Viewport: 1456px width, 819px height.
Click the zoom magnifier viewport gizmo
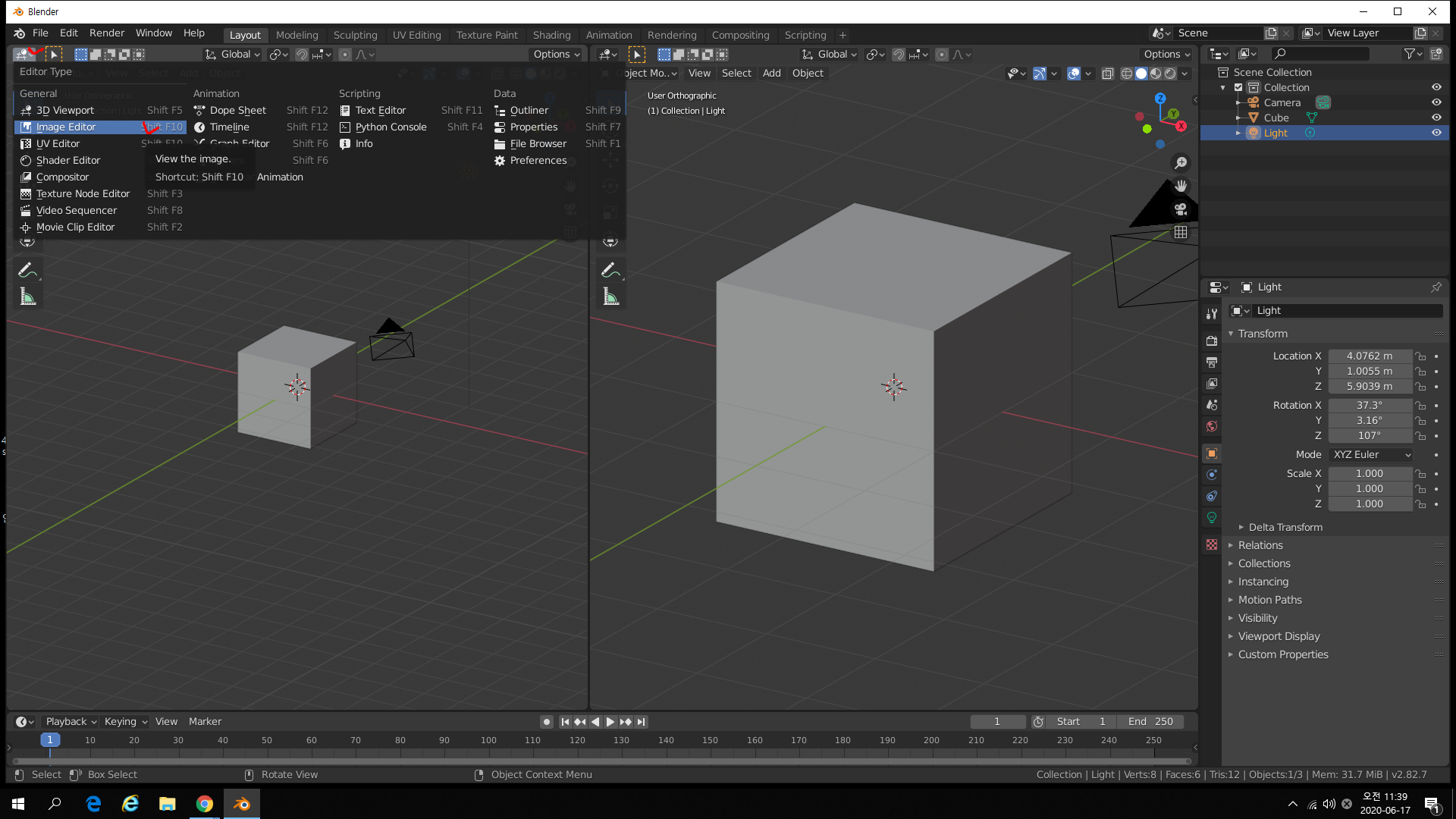[x=1181, y=163]
